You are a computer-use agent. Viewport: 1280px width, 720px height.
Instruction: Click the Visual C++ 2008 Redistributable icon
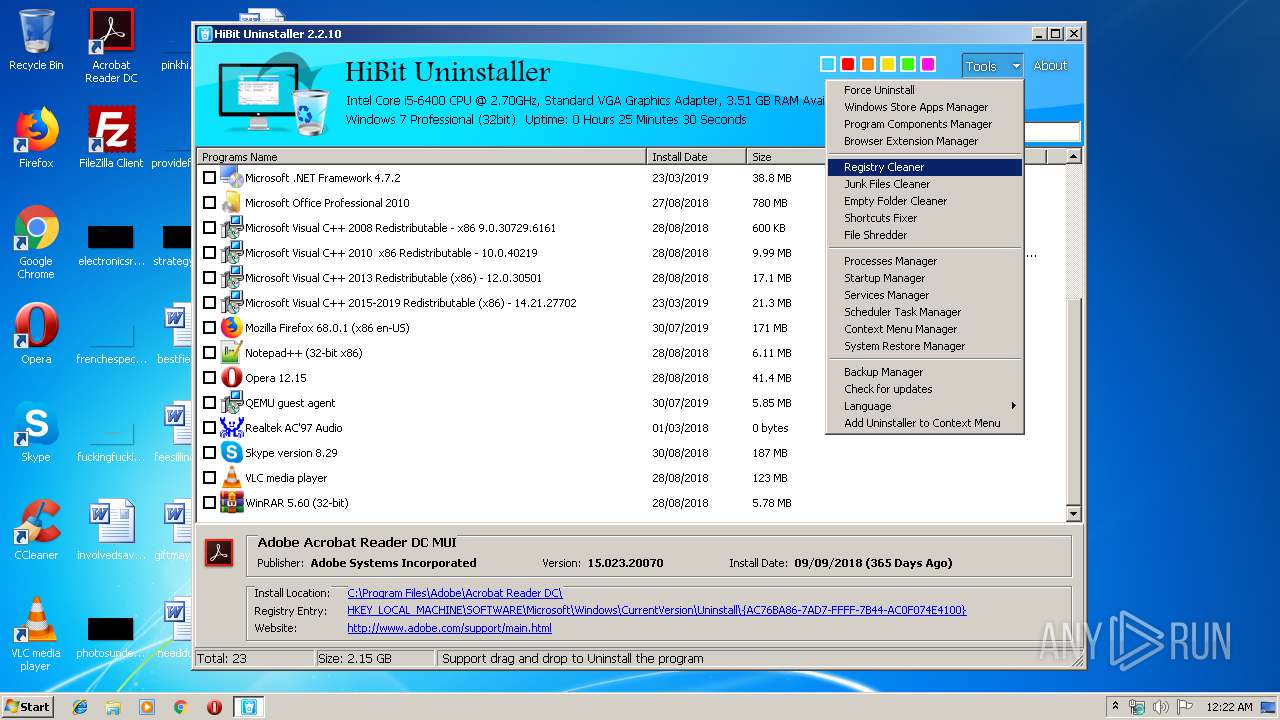[232, 227]
